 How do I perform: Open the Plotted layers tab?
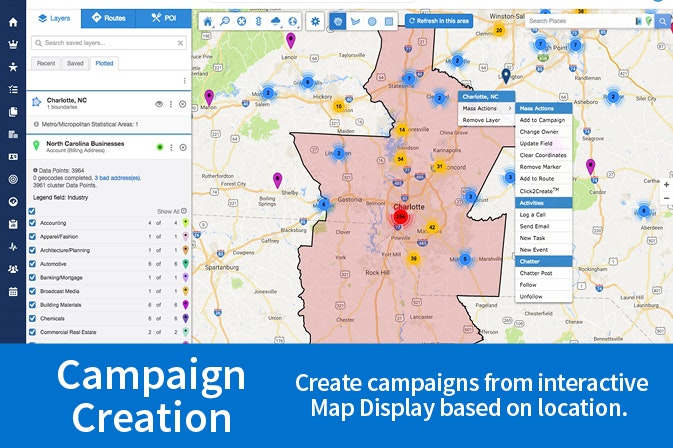click(104, 63)
